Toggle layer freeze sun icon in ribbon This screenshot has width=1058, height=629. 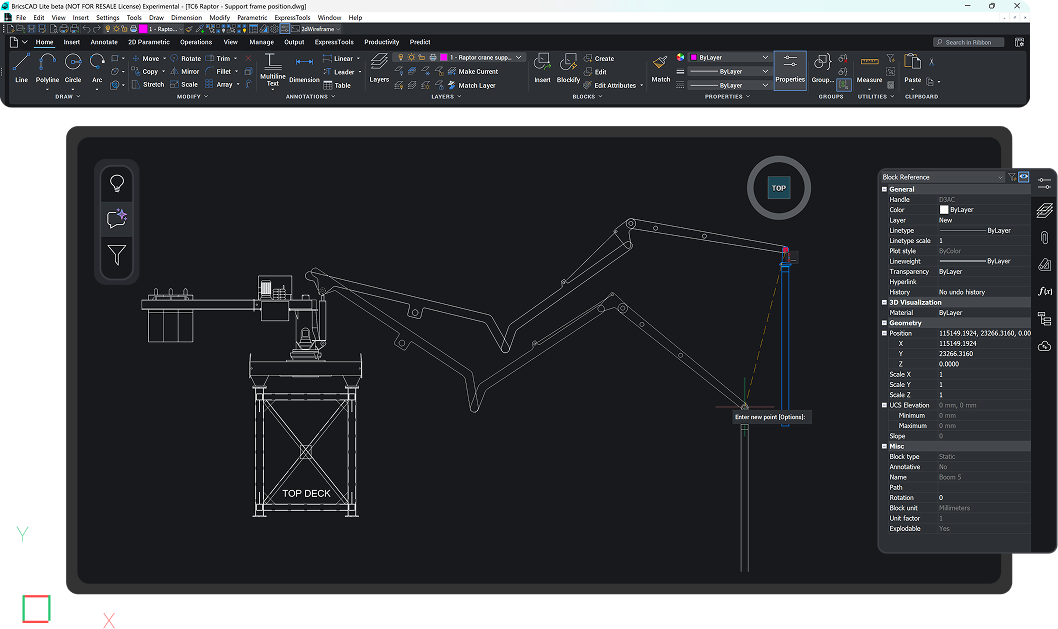tap(411, 57)
